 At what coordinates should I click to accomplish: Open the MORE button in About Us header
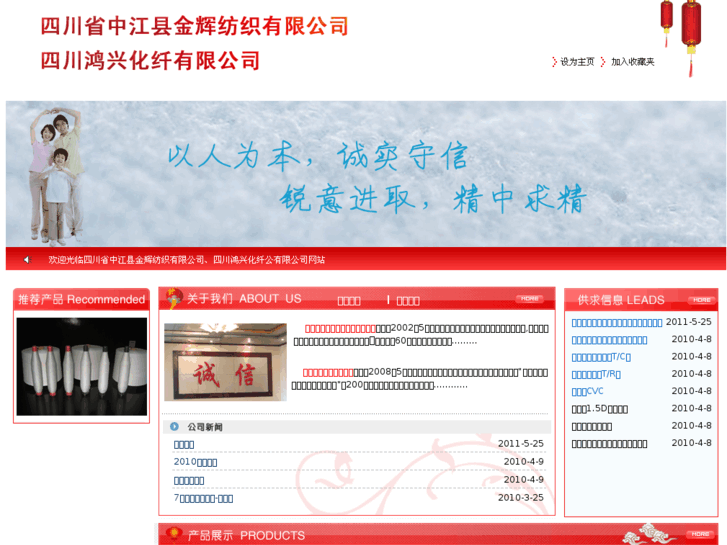click(x=529, y=299)
